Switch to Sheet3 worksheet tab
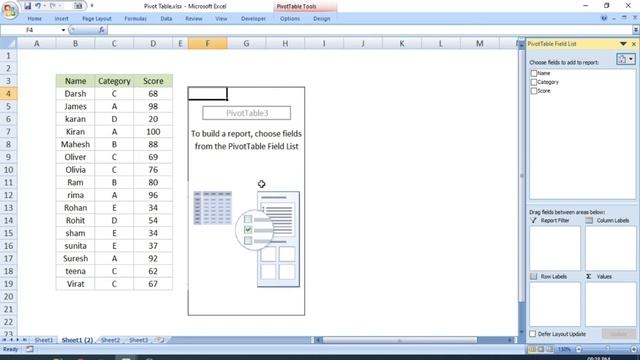Image resolution: width=640 pixels, height=360 pixels. coord(138,340)
